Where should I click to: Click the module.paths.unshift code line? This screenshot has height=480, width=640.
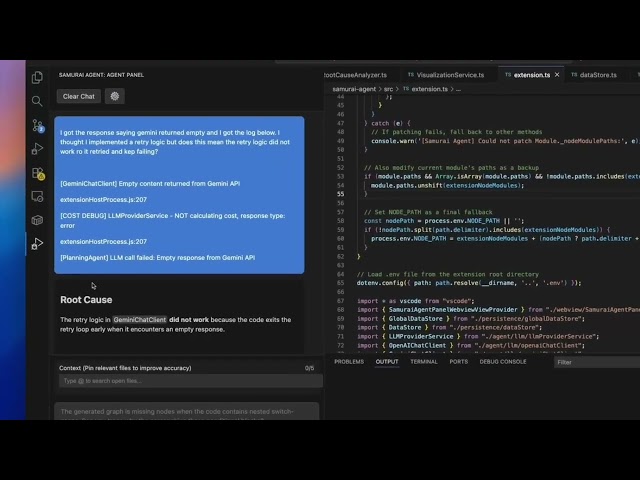click(447, 185)
